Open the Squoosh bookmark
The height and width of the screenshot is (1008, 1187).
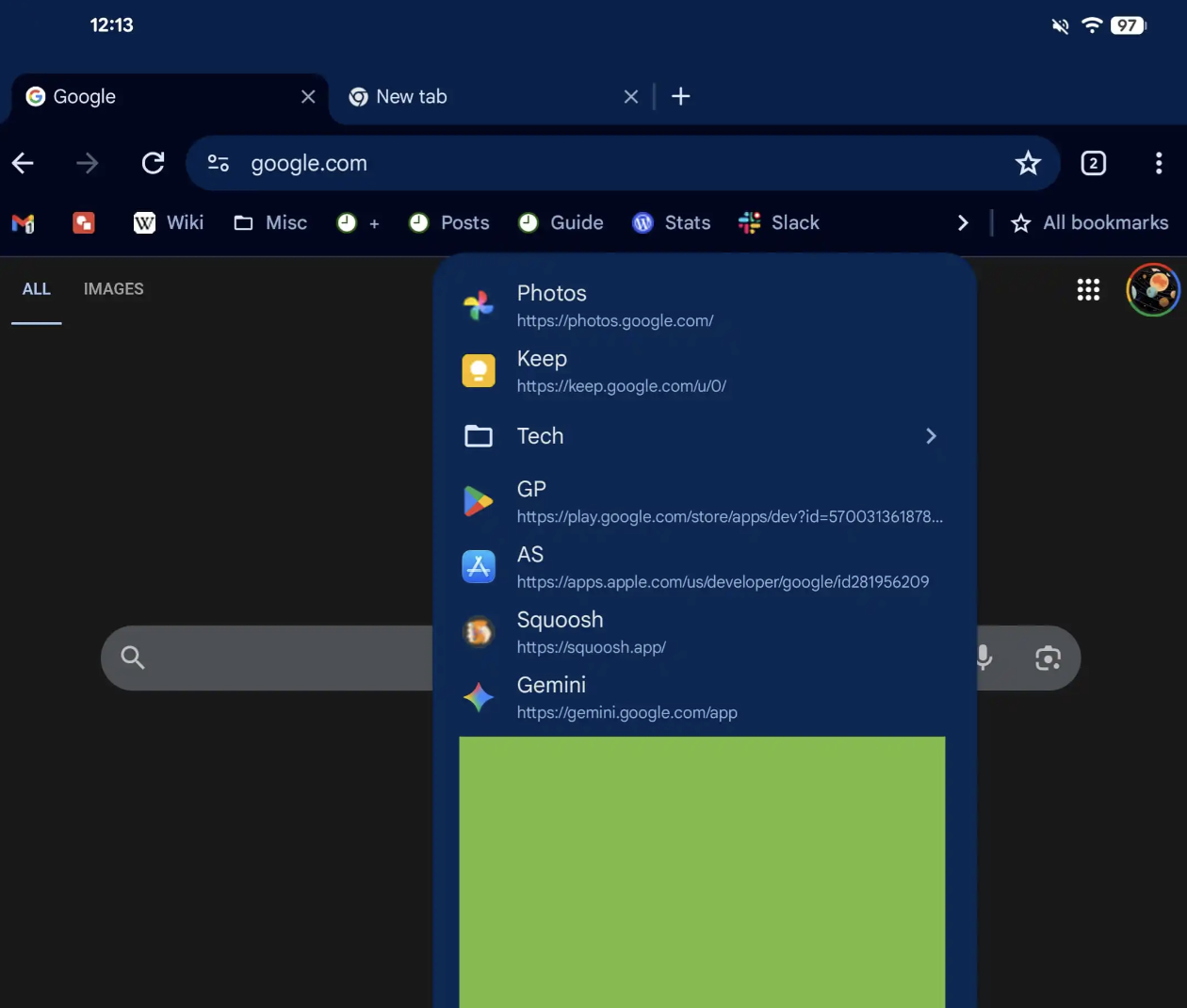point(704,632)
